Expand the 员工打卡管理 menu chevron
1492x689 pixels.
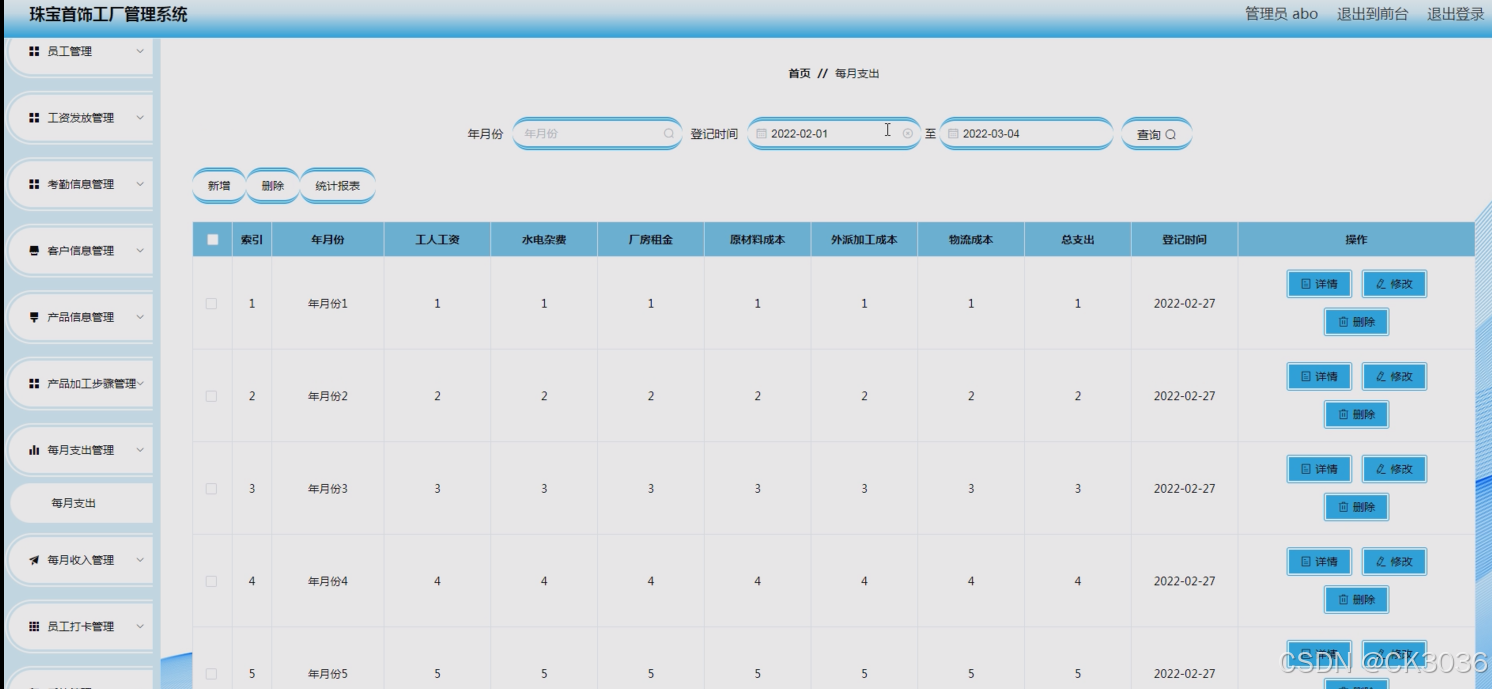click(x=139, y=627)
